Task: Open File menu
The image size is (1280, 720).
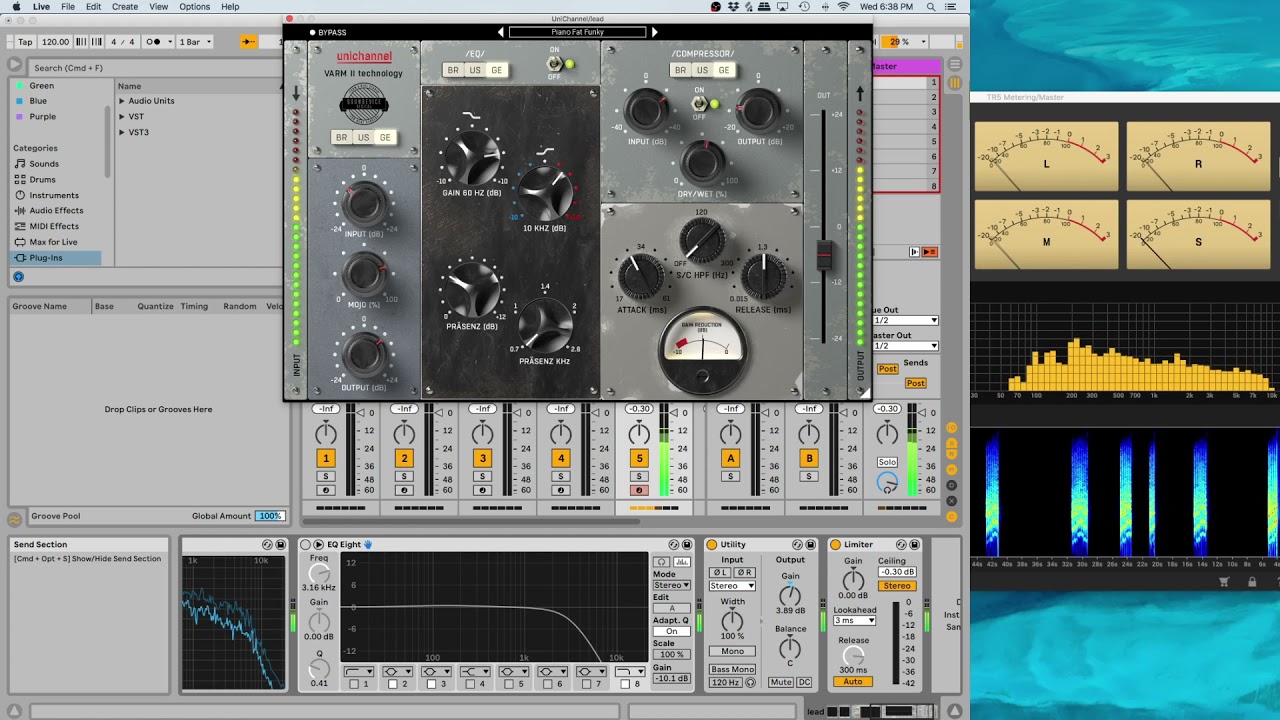Action: coord(68,7)
